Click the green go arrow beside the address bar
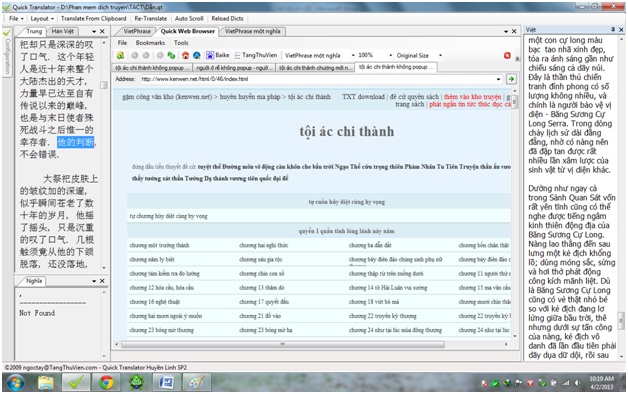Screen dimensions: 628x394 pyautogui.click(x=511, y=79)
